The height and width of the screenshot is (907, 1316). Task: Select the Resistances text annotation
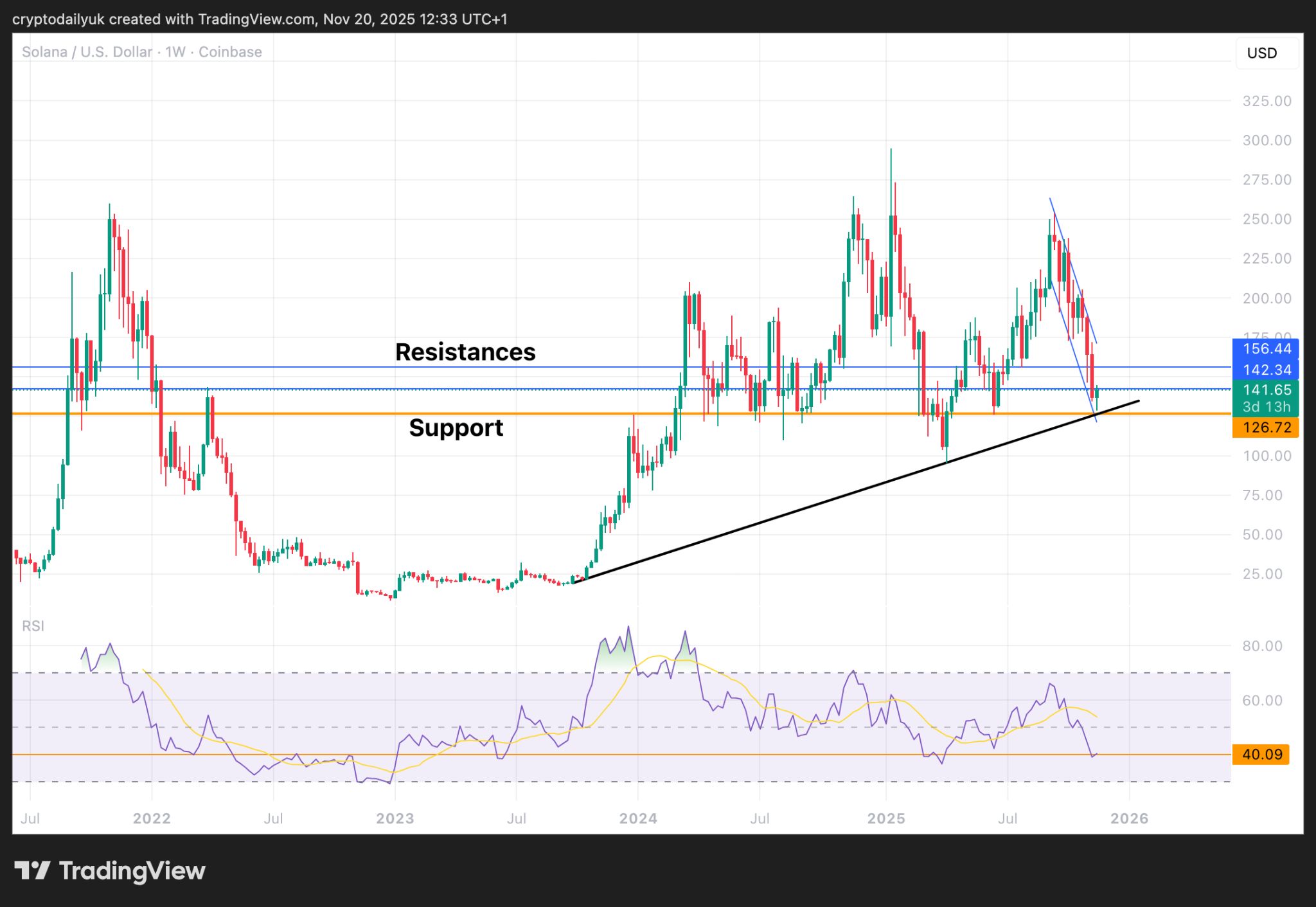(x=465, y=352)
